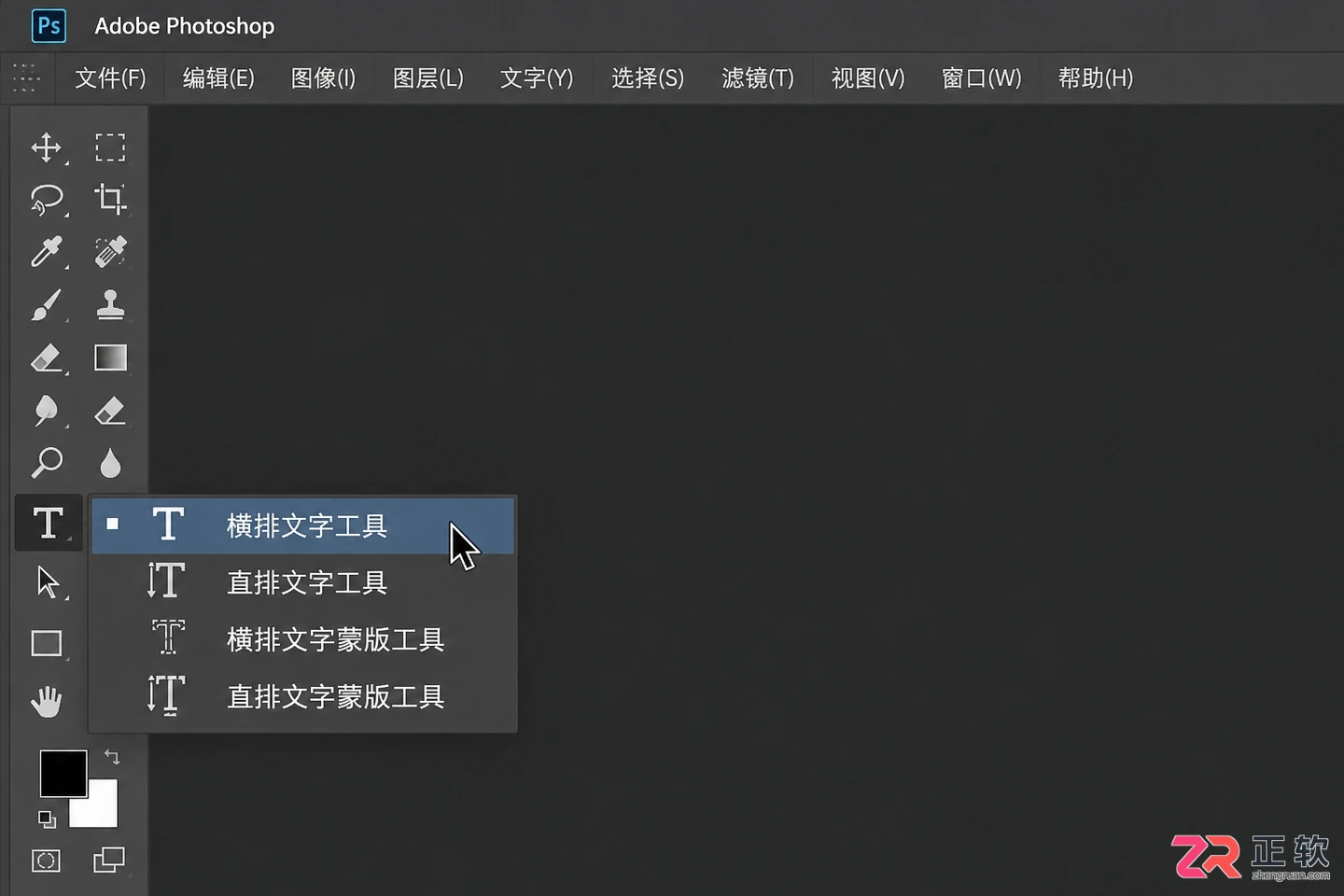Select the Move tool
1344x896 pixels.
point(47,147)
